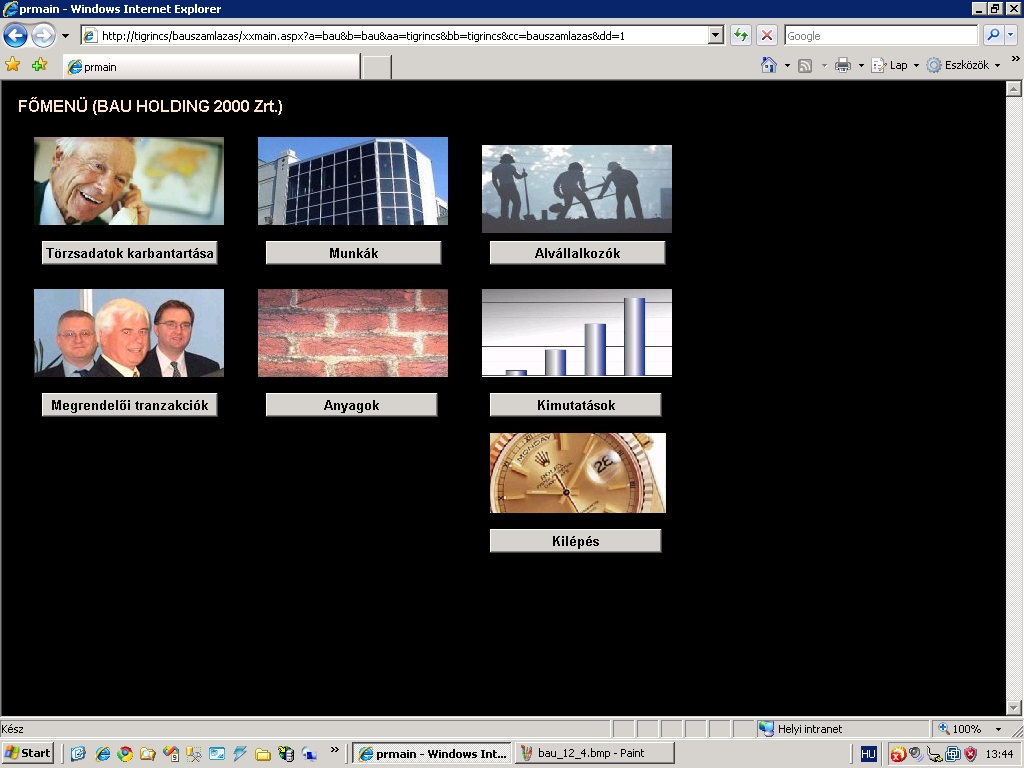Click the page scrollbar down arrow
1024x768 pixels.
(1014, 707)
